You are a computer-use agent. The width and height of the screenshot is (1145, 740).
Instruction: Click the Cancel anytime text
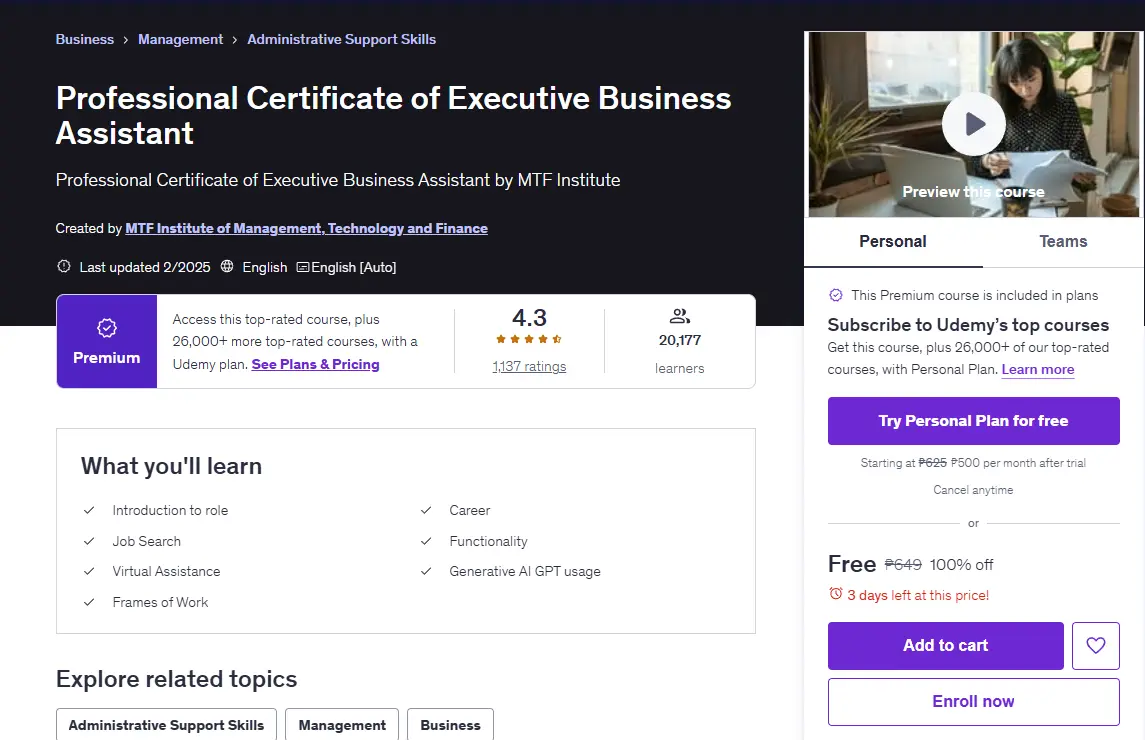973,490
